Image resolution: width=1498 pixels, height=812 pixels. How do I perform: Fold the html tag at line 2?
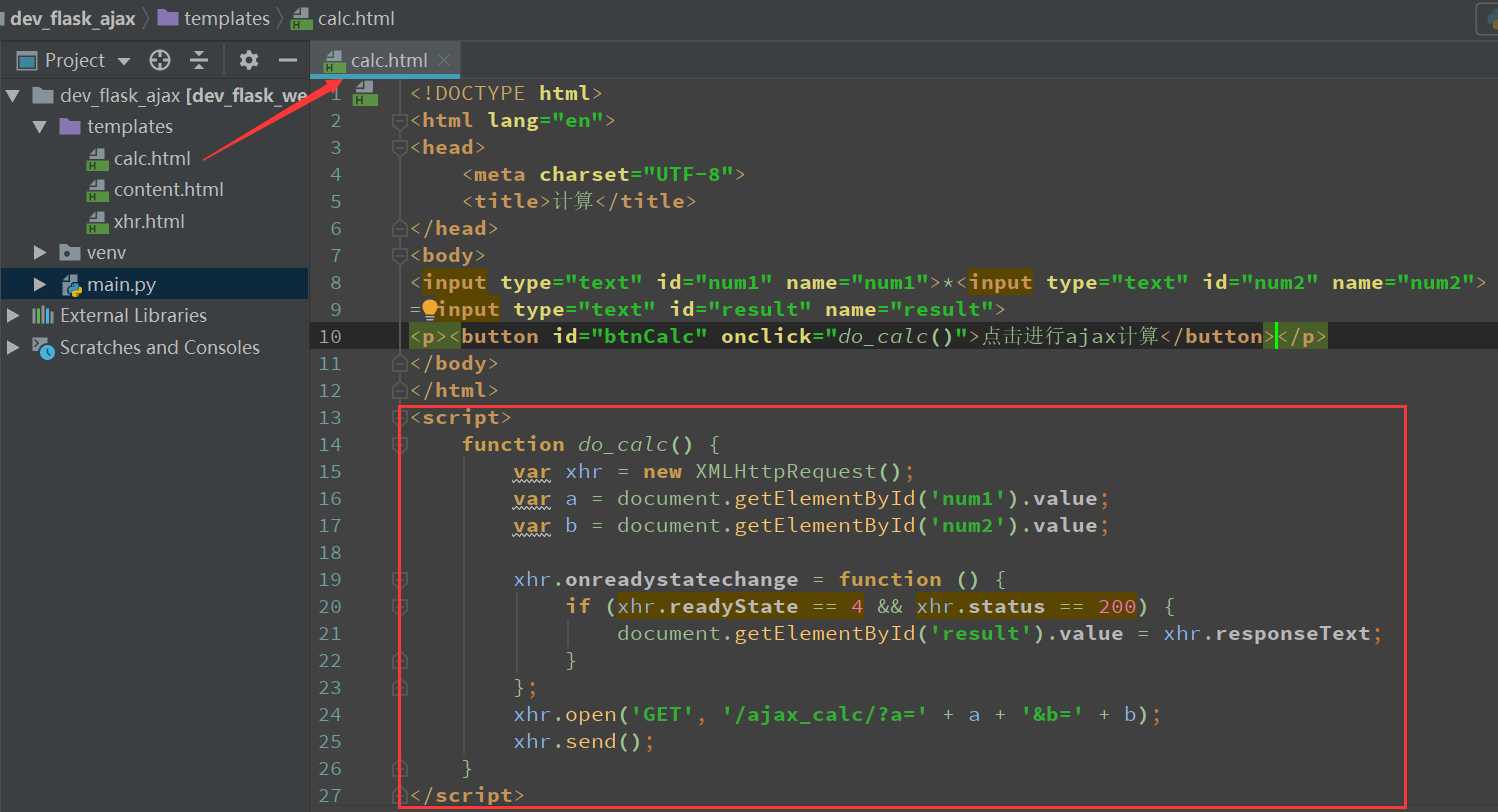click(x=400, y=121)
